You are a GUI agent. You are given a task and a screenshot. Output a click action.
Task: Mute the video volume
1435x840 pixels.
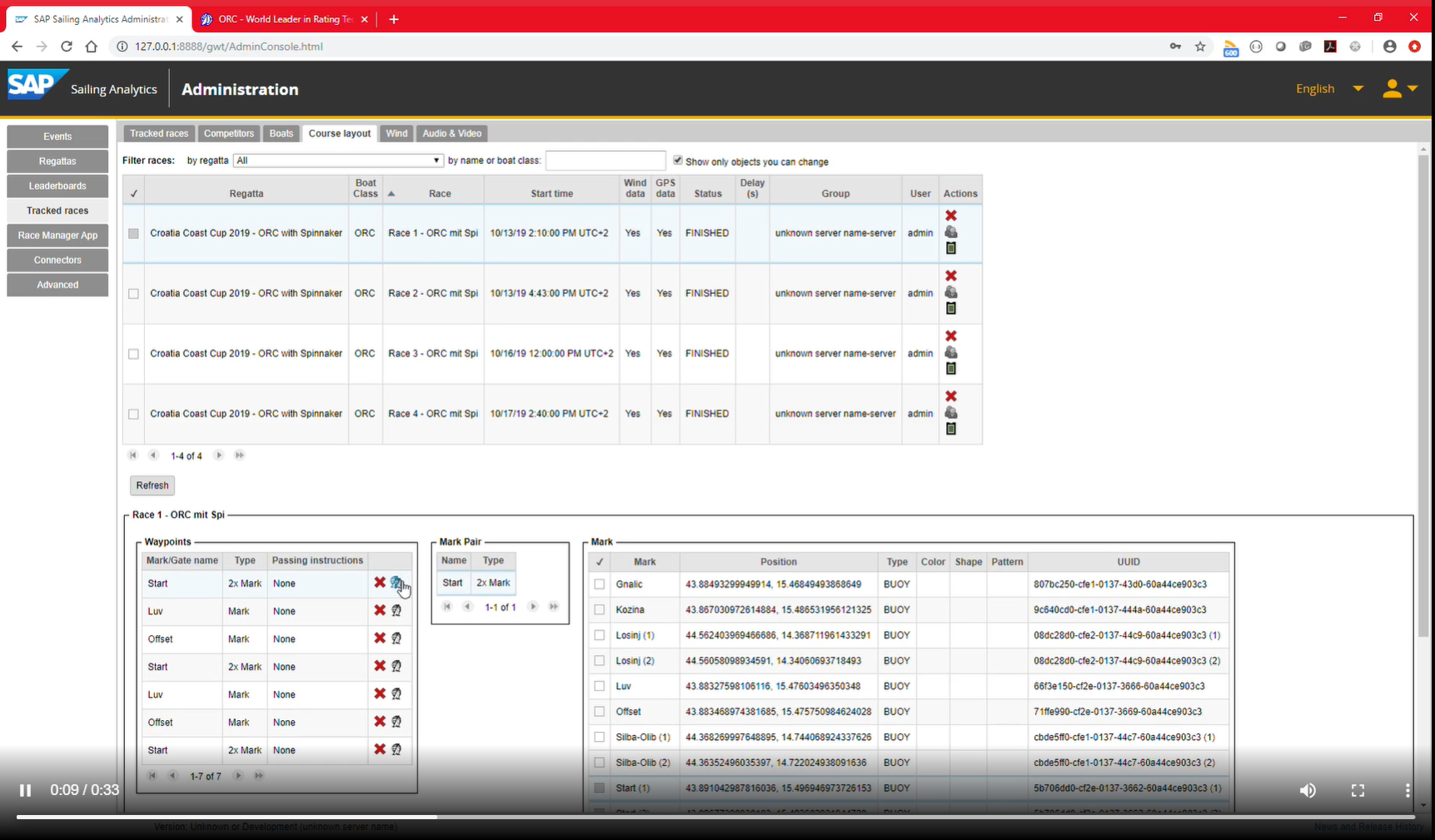1308,790
